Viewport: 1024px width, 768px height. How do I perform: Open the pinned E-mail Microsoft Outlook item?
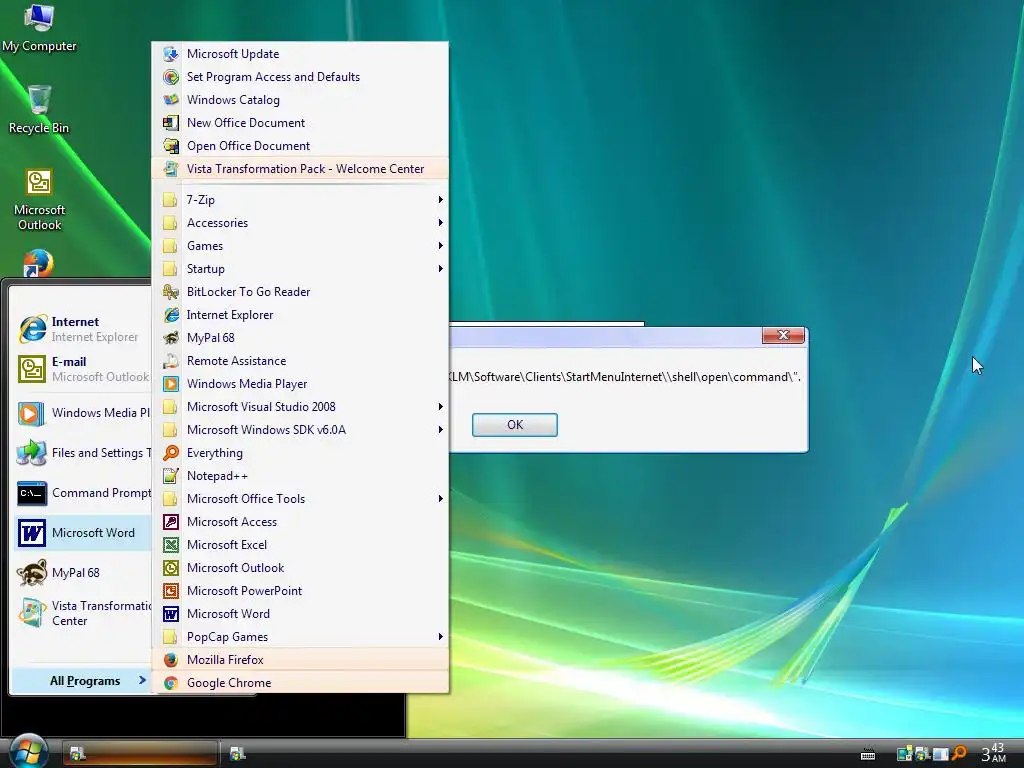82,369
